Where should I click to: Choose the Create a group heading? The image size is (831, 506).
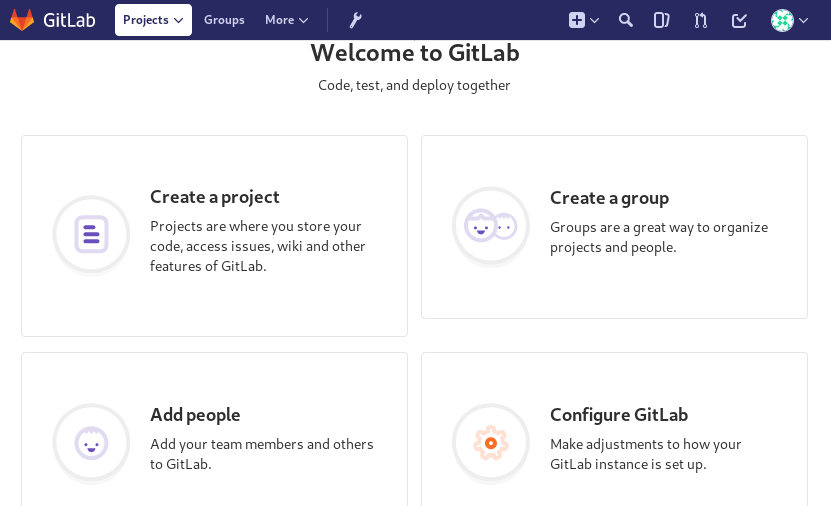[x=609, y=198]
